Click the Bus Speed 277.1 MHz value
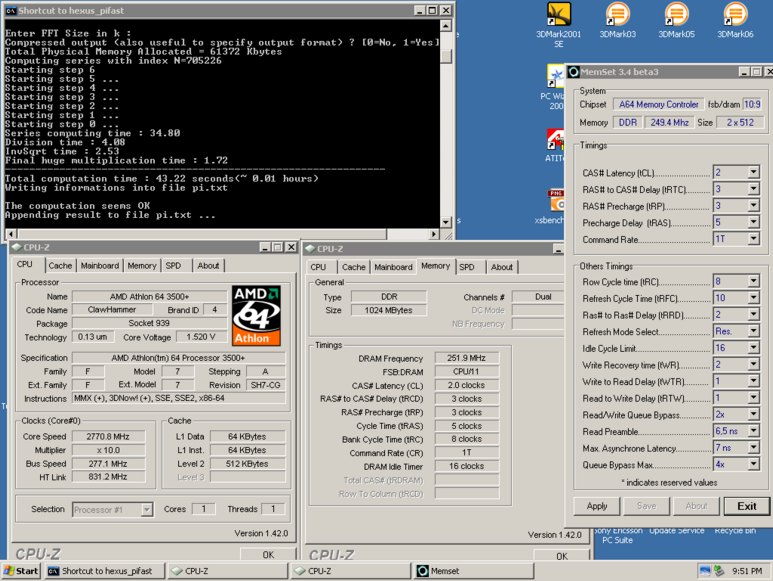The height and width of the screenshot is (581, 773). [108, 464]
